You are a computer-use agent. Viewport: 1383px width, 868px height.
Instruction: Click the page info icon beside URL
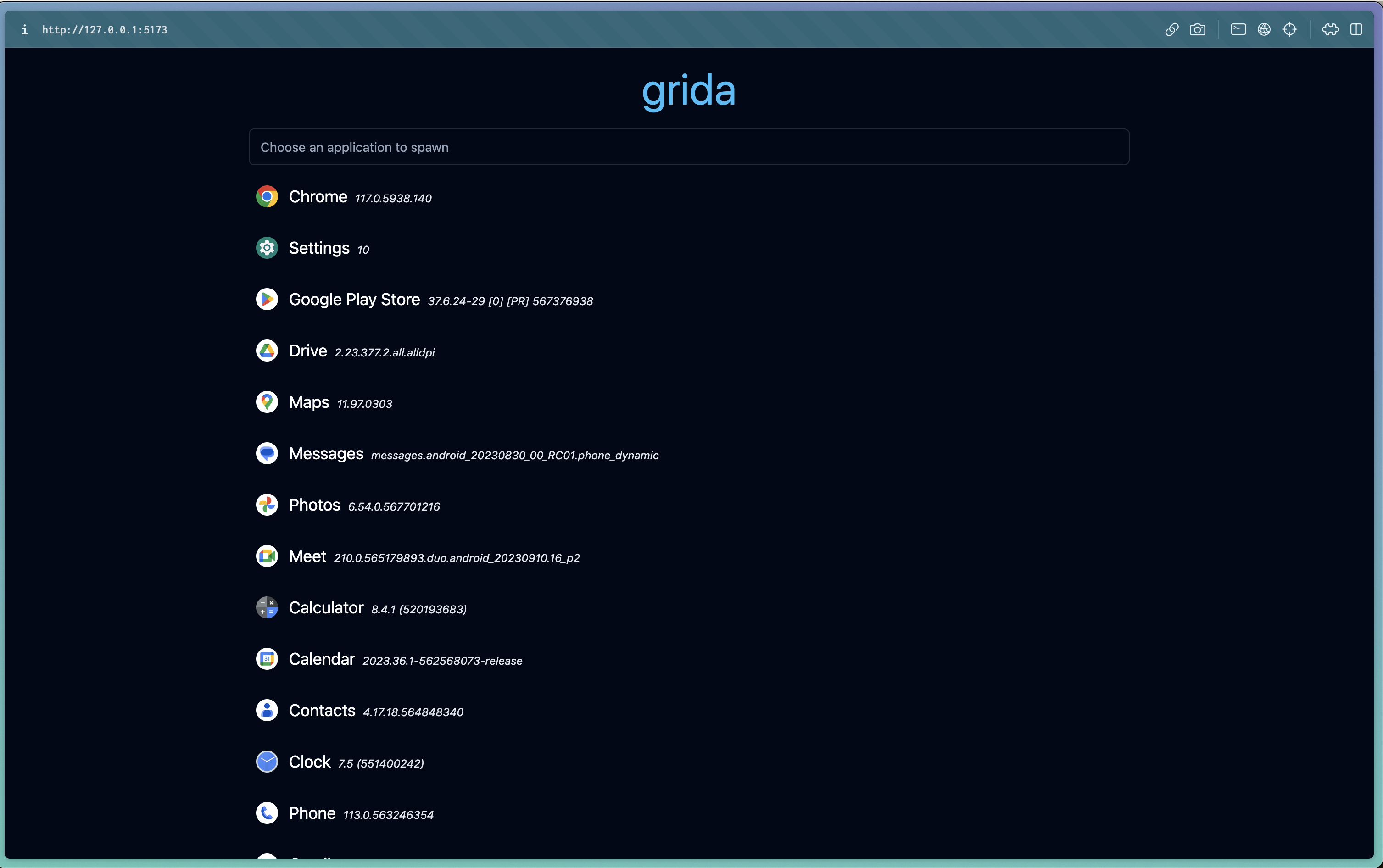(25, 29)
